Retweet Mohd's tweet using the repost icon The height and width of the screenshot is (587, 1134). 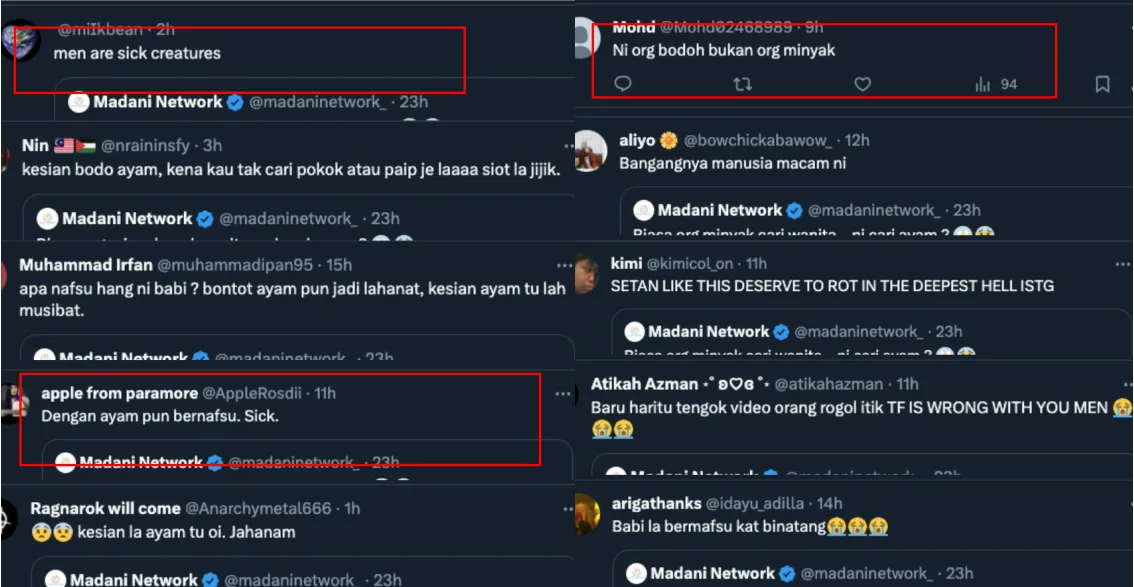[x=742, y=85]
